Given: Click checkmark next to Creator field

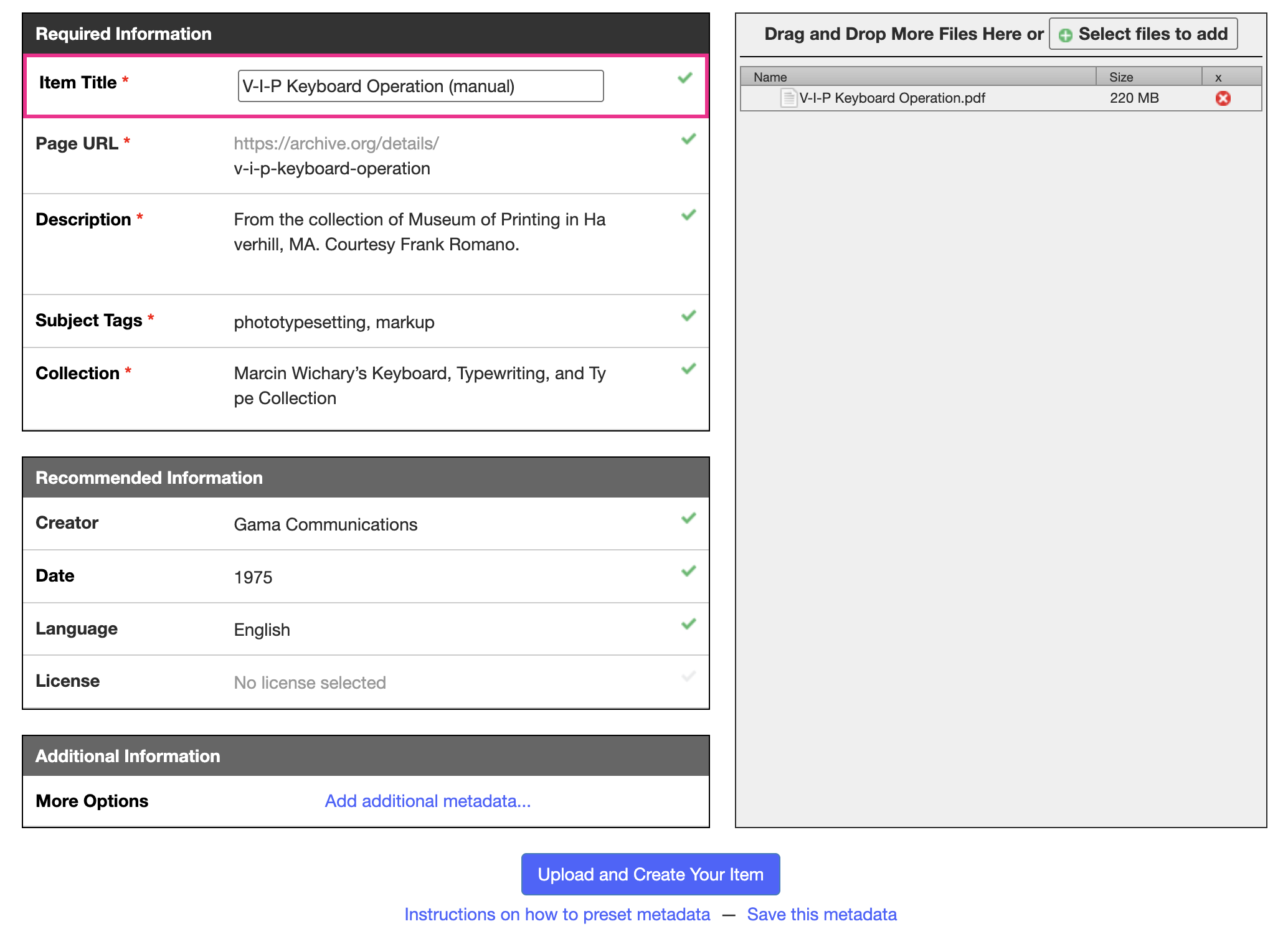Looking at the screenshot, I should pyautogui.click(x=688, y=518).
